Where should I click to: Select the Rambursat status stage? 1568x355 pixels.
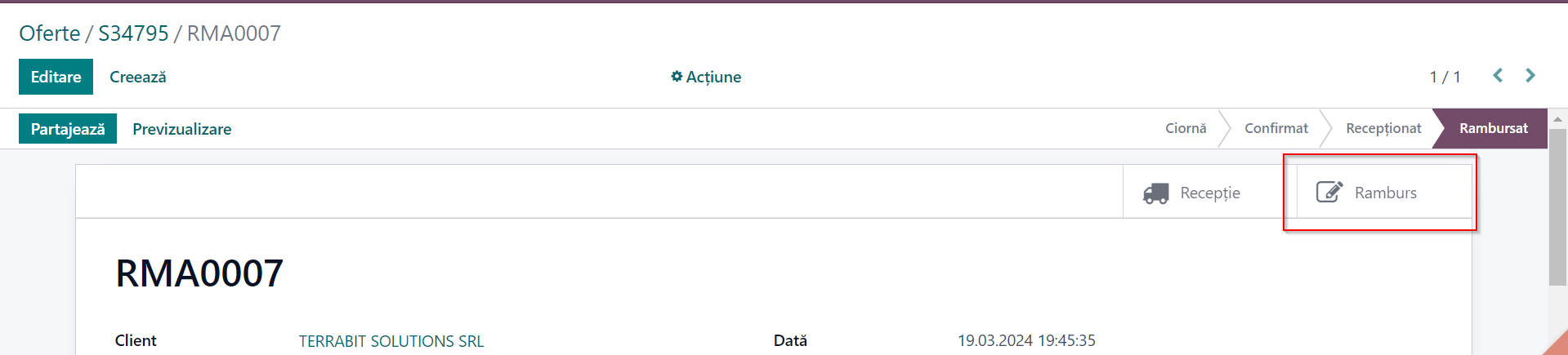pyautogui.click(x=1493, y=128)
